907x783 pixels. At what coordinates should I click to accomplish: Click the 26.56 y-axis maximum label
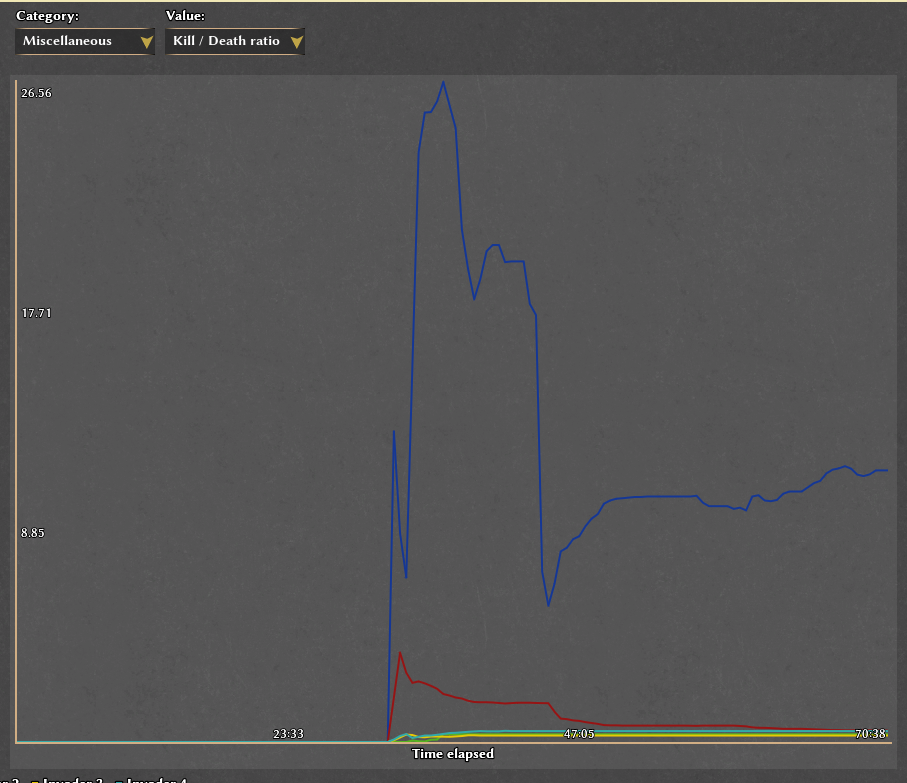coord(37,93)
